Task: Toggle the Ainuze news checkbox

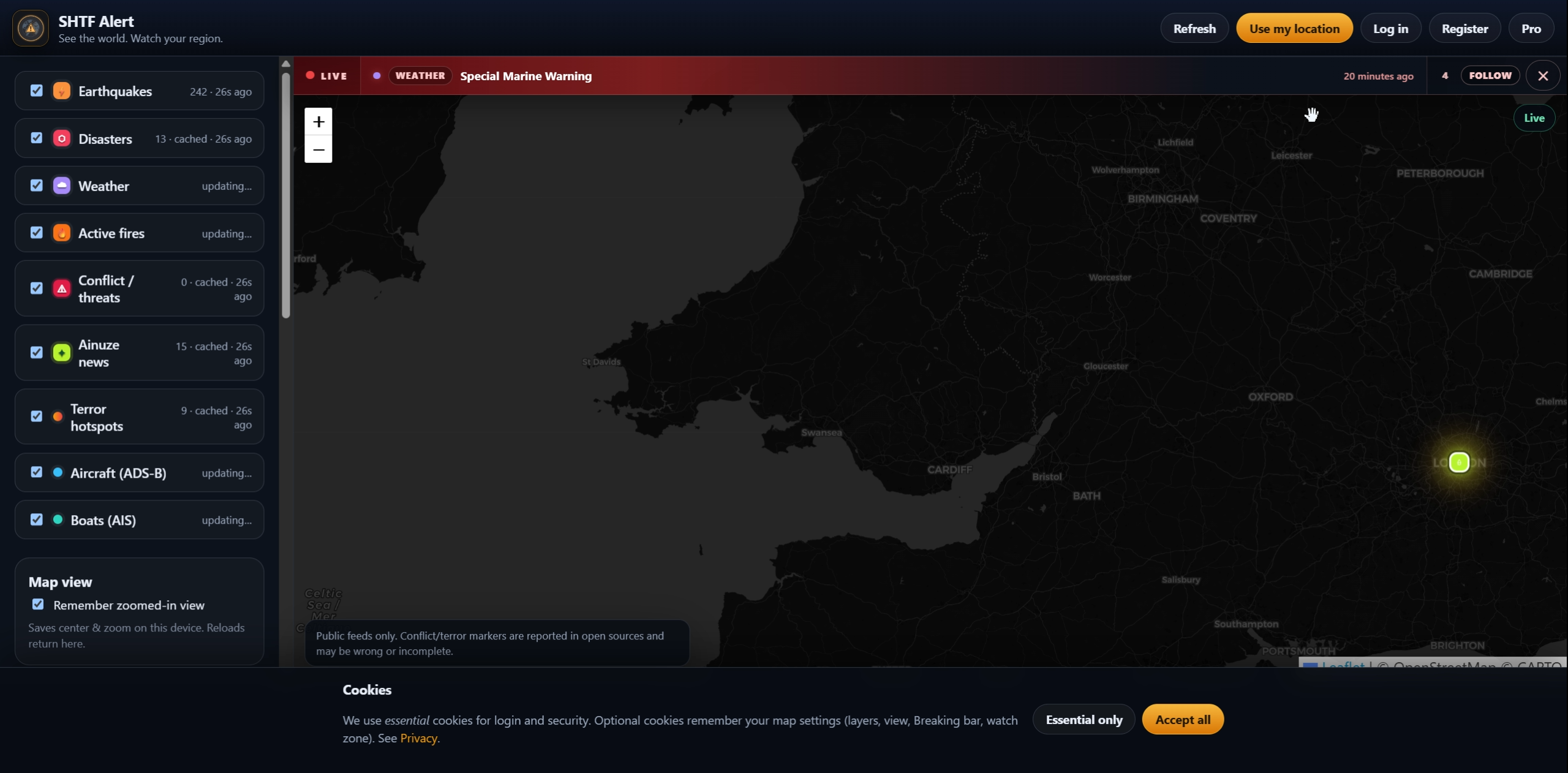Action: click(37, 352)
